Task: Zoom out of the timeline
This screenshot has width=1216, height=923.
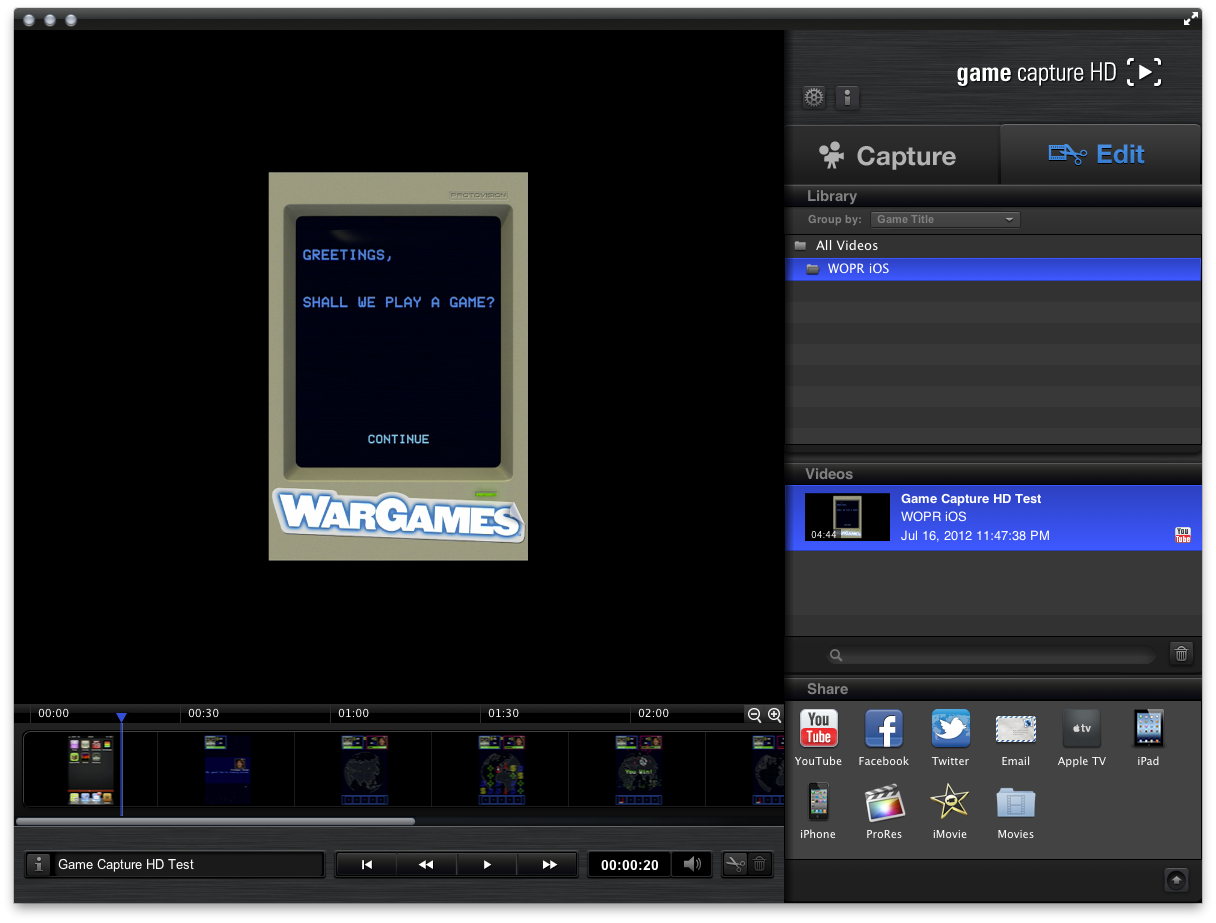Action: [755, 714]
